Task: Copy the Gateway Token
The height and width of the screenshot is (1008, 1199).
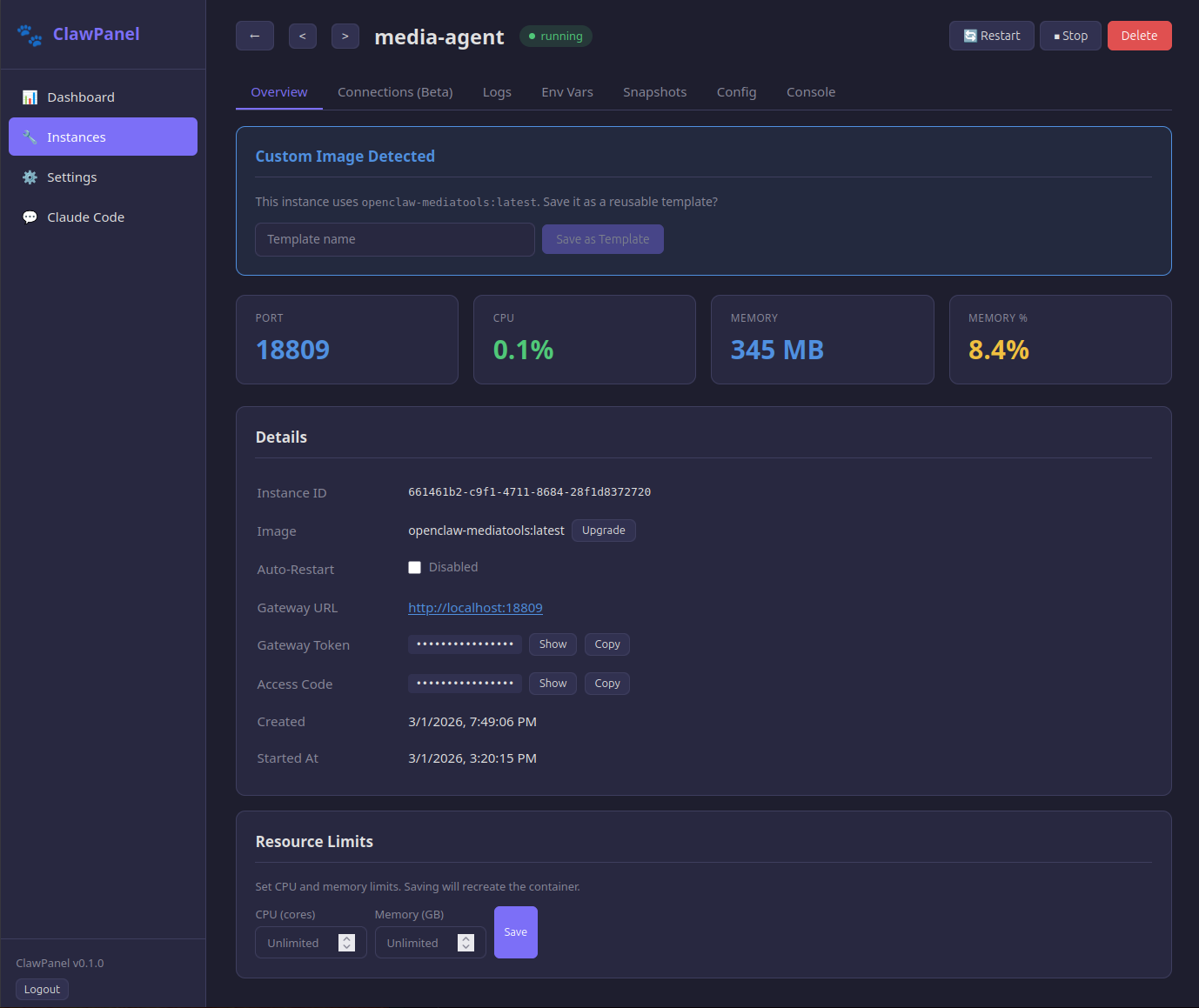Action: (607, 644)
